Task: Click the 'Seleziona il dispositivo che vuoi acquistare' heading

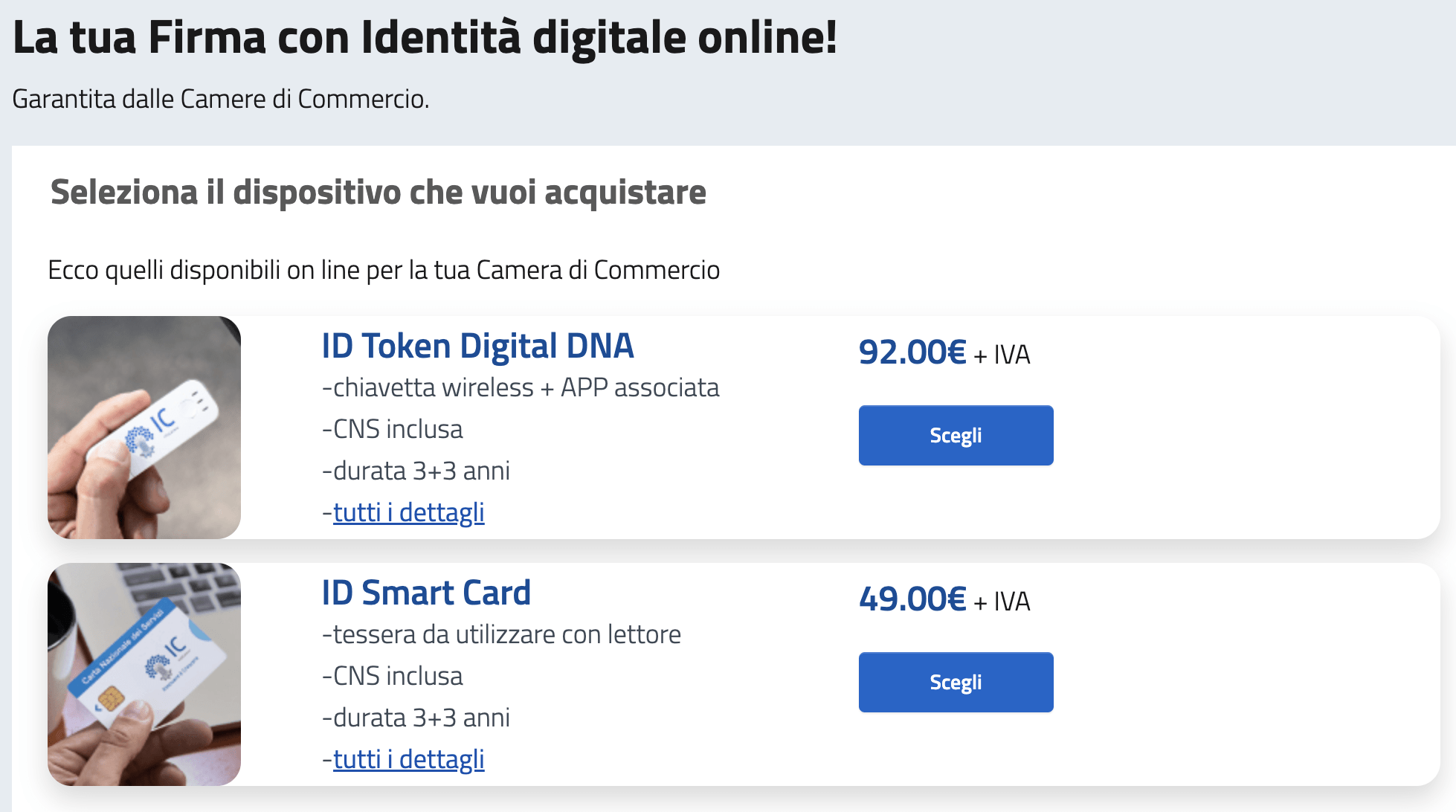Action: [x=378, y=192]
